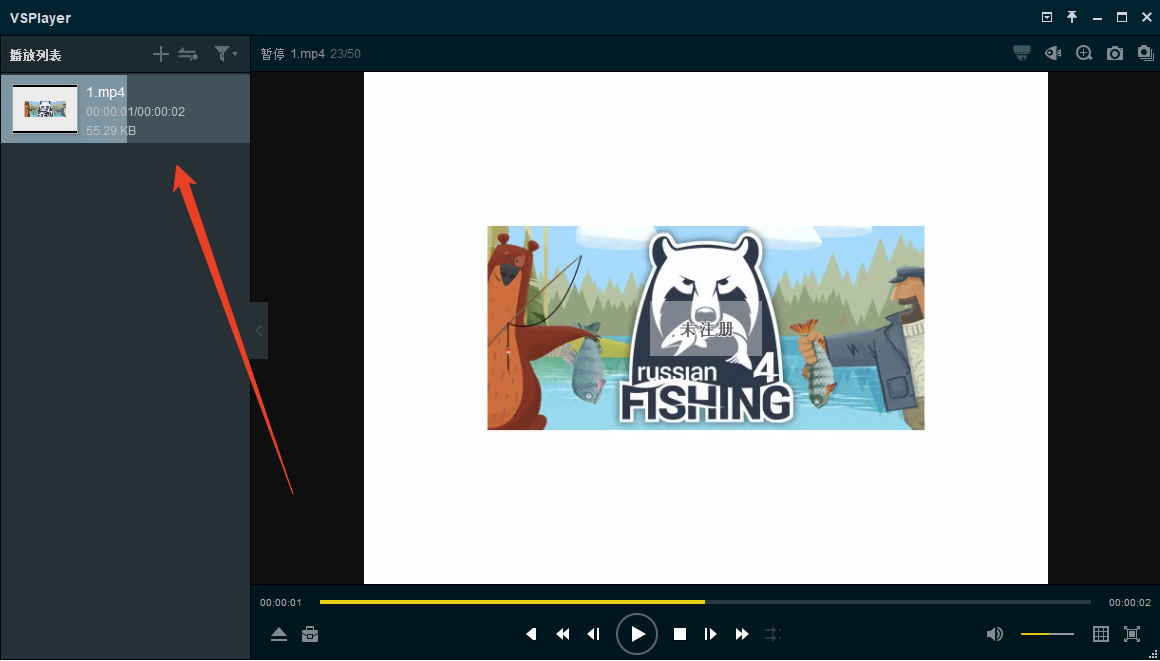Jump to the previous file
1160x661 pixels.
(531, 634)
